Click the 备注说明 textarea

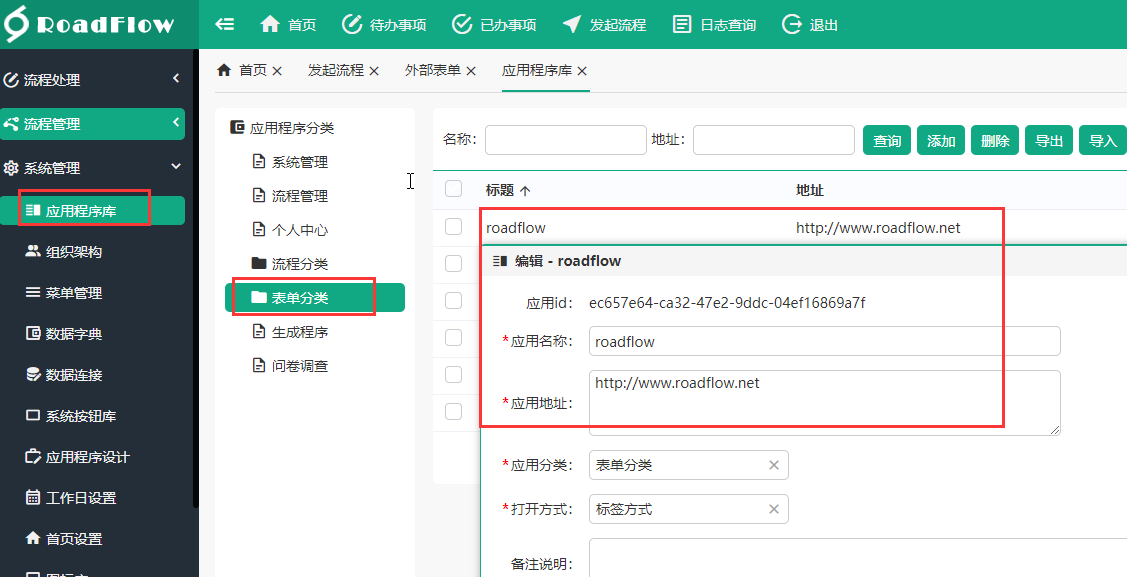coord(857,558)
